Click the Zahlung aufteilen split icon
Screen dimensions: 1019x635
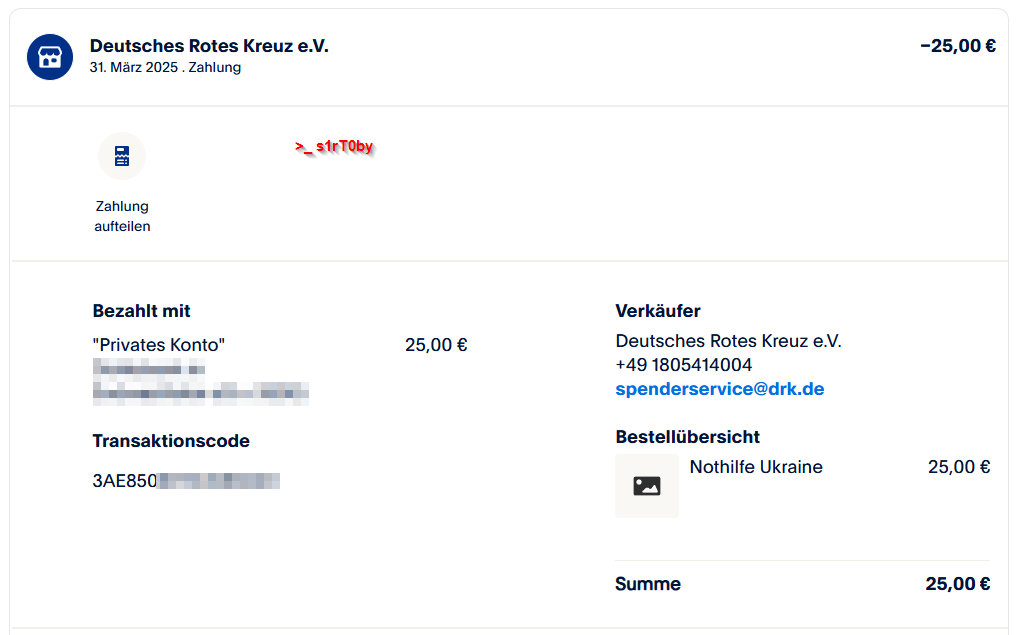122,156
